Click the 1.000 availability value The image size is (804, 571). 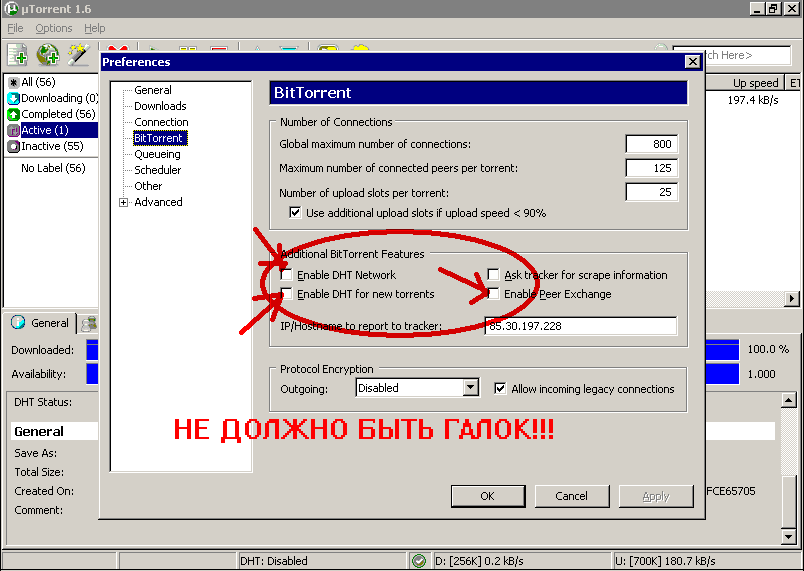761,374
